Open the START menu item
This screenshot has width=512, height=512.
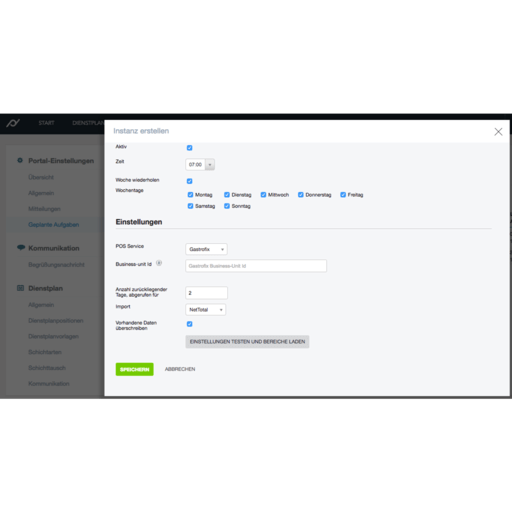point(46,123)
